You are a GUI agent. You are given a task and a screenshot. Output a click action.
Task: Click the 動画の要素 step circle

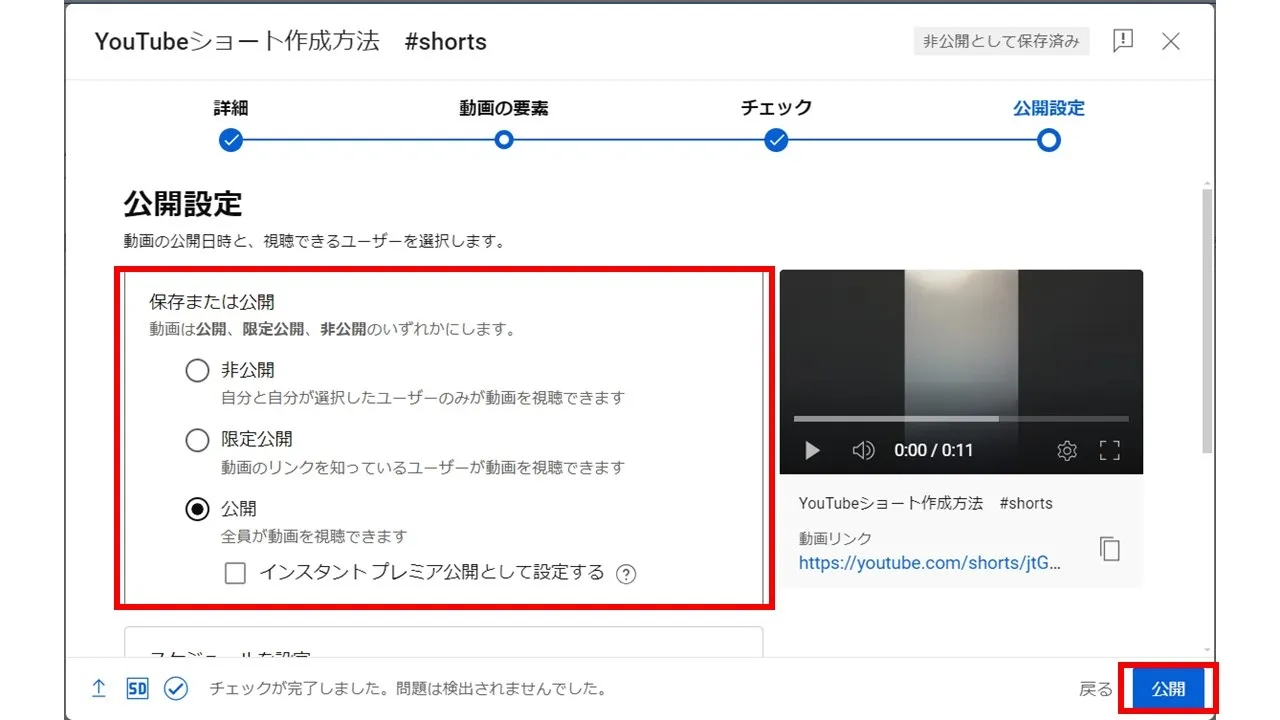click(504, 140)
